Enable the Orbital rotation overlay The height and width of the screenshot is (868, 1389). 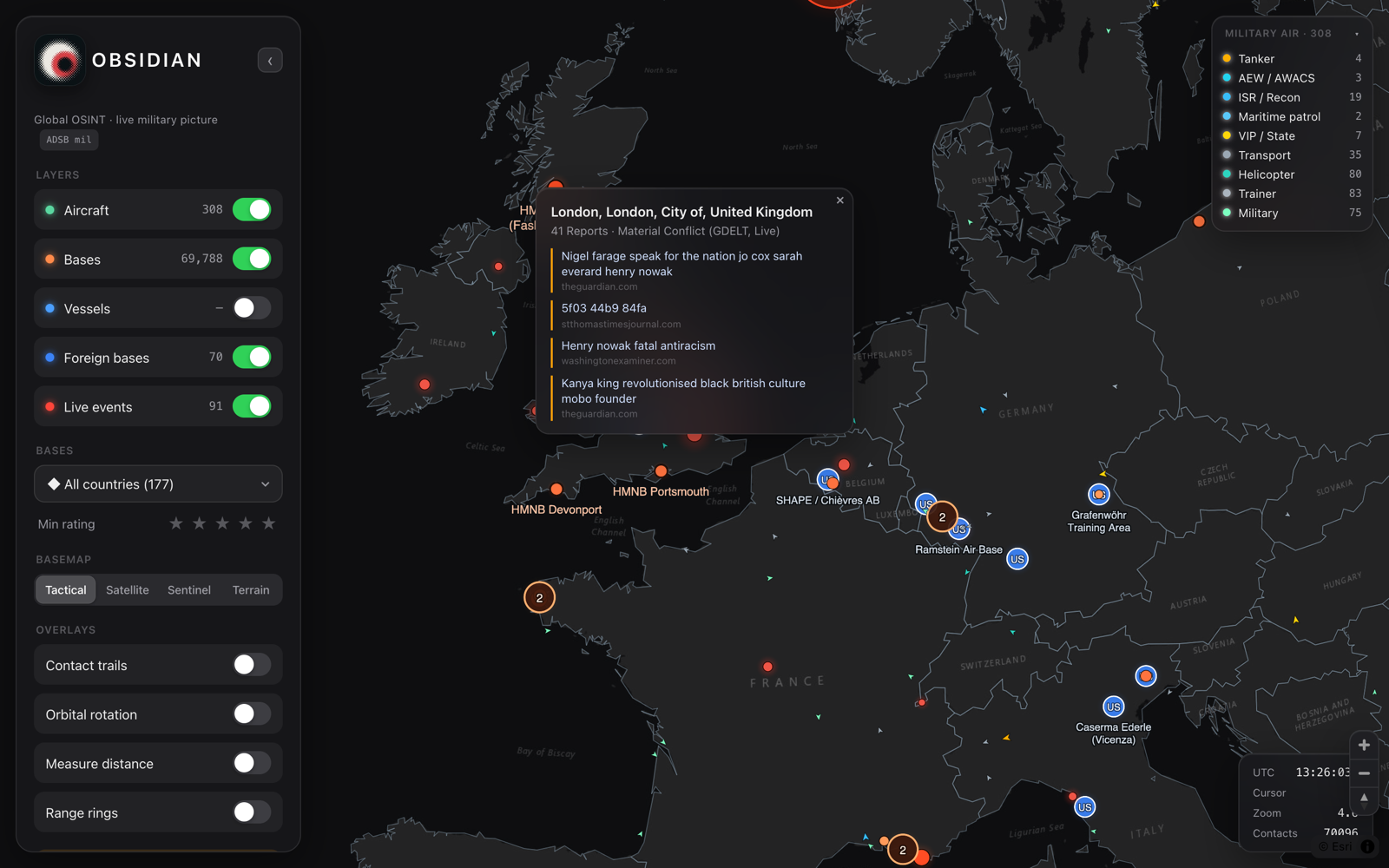pyautogui.click(x=252, y=713)
